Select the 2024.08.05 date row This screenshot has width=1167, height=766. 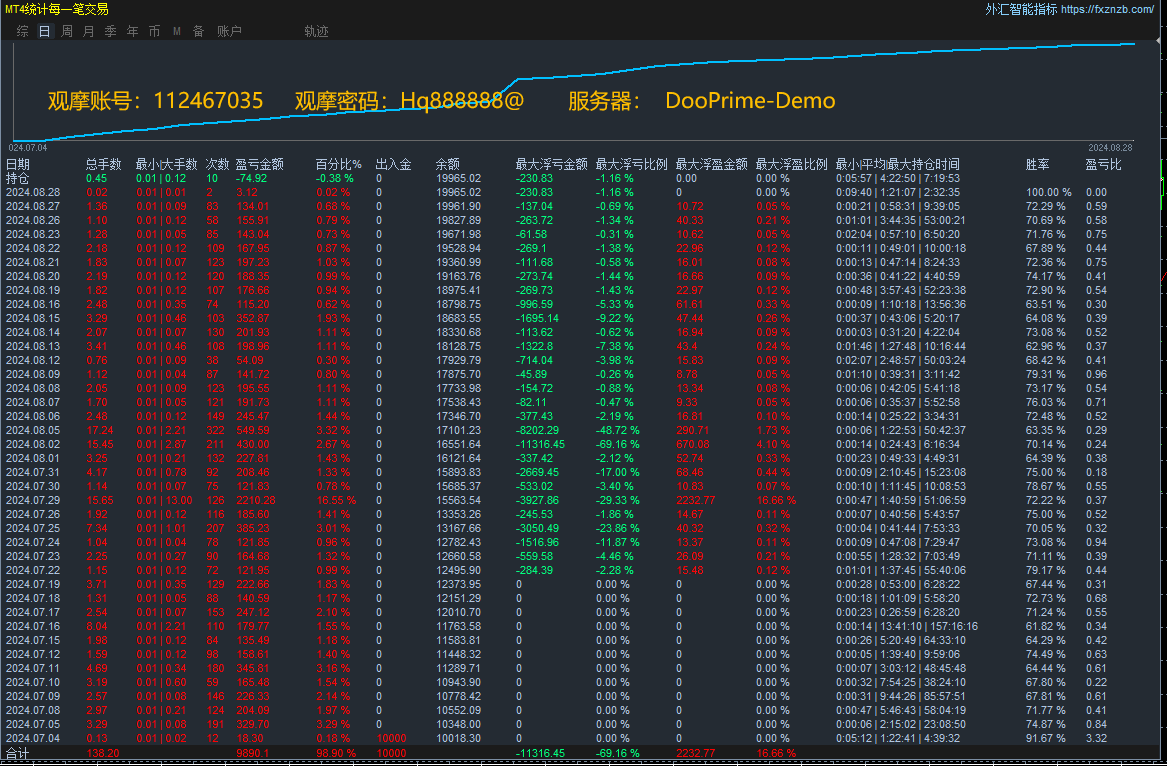(33, 430)
